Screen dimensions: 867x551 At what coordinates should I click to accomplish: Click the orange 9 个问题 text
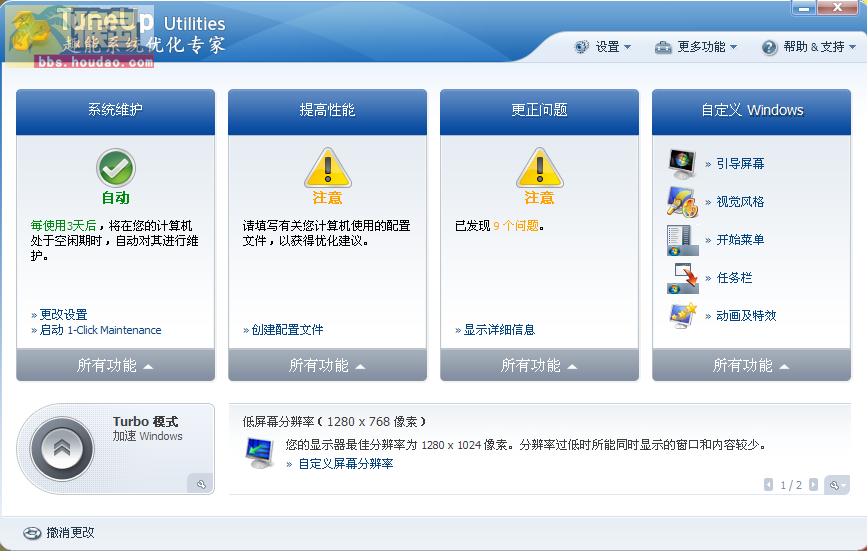click(x=516, y=225)
